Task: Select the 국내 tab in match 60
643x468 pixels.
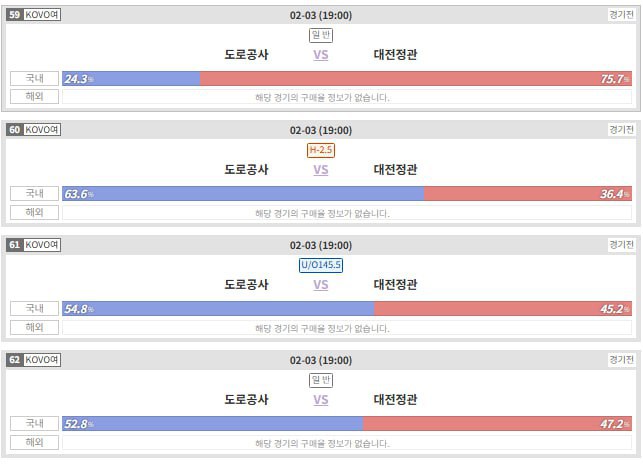Action: [35, 194]
